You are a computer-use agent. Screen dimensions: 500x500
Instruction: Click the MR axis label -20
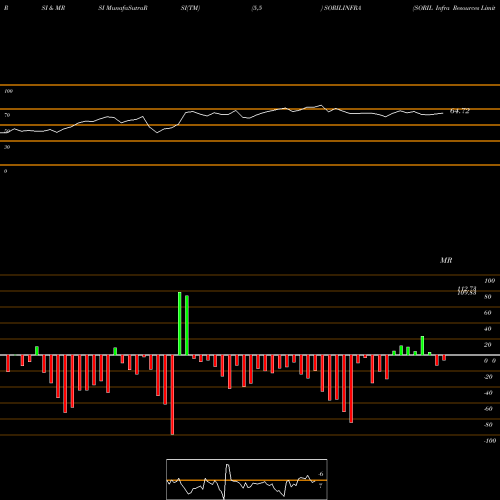point(488,377)
